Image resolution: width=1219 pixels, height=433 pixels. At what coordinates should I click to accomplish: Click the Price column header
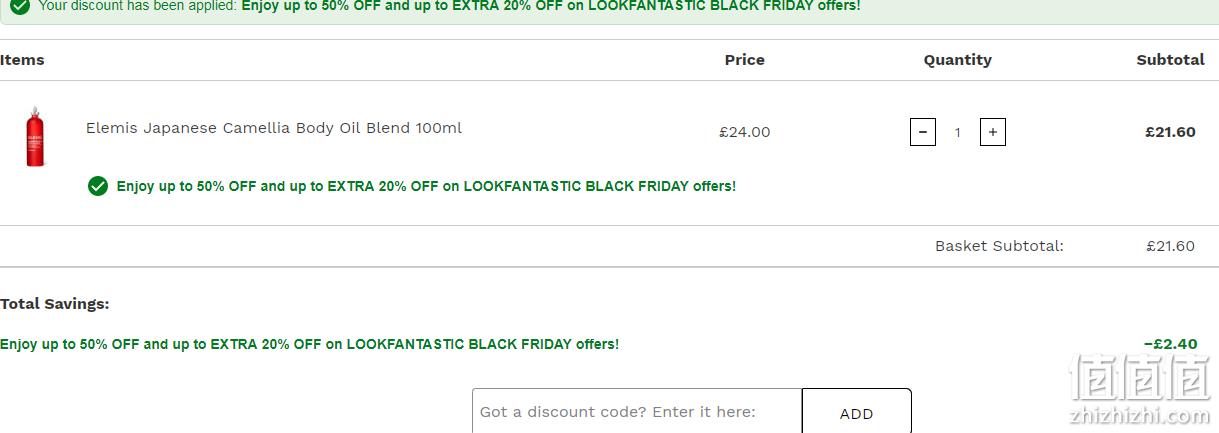[744, 60]
